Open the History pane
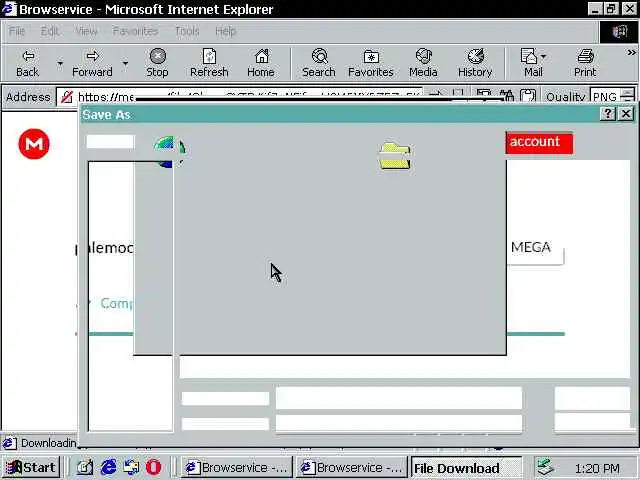This screenshot has width=640, height=480. coord(475,63)
